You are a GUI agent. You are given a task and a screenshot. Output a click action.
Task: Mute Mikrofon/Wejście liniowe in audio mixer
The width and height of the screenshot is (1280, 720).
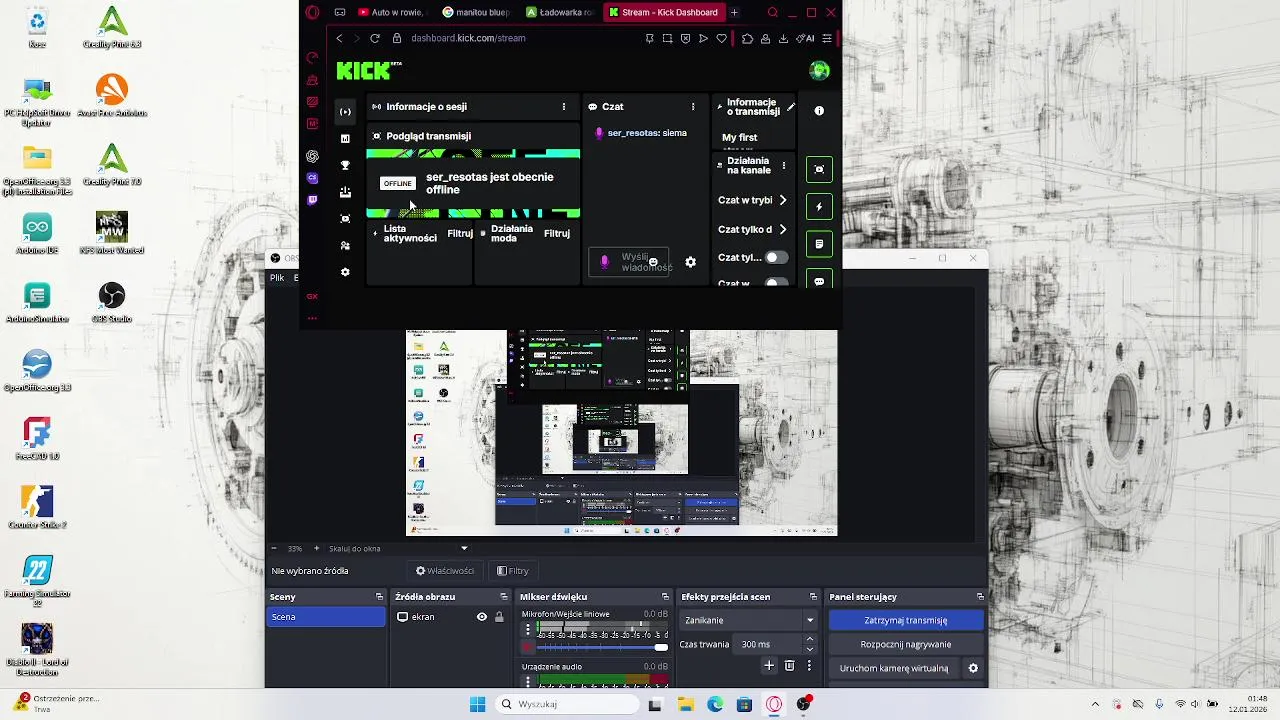528,648
